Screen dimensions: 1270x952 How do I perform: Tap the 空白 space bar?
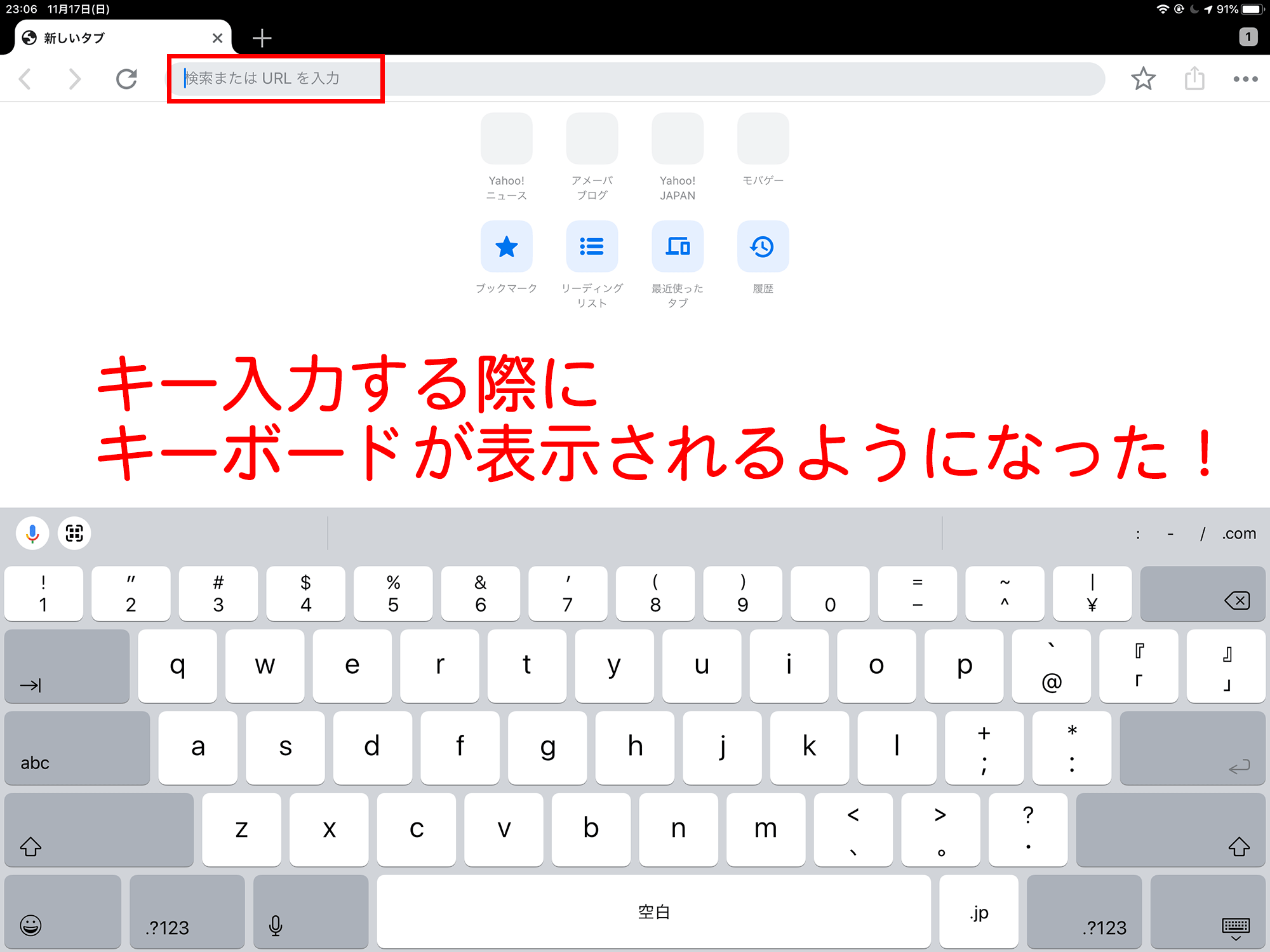click(x=653, y=912)
